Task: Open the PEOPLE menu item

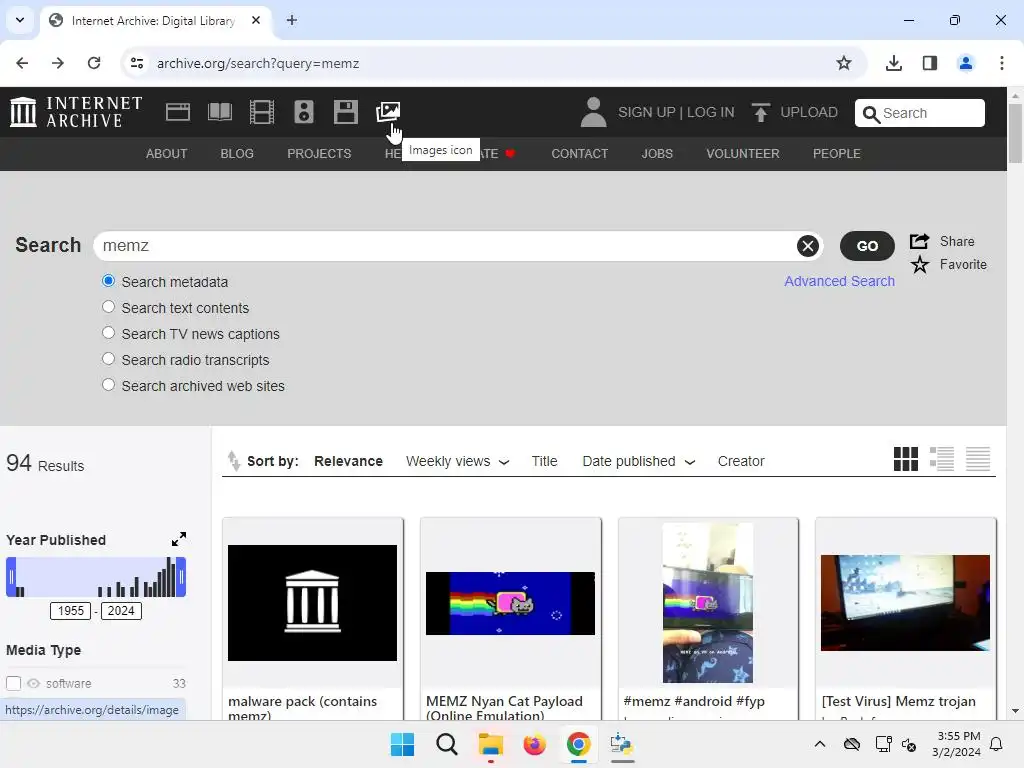Action: (x=837, y=153)
